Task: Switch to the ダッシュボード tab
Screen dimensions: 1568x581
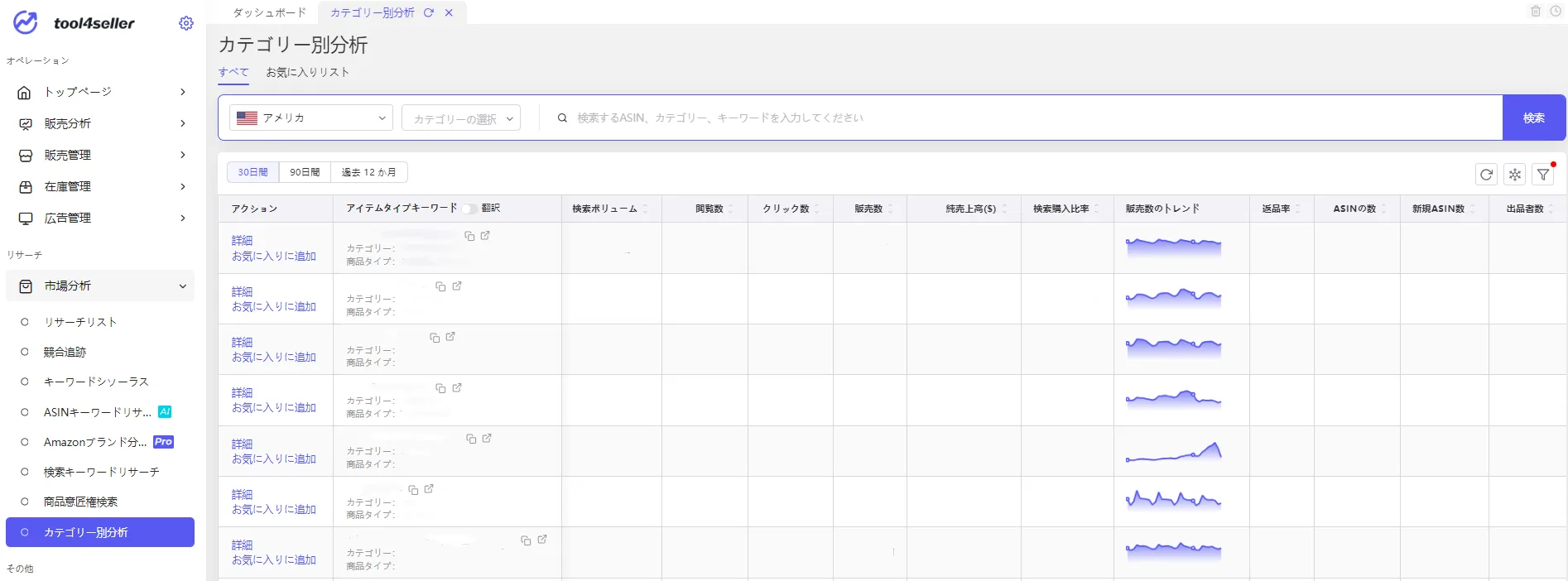Action: click(269, 12)
